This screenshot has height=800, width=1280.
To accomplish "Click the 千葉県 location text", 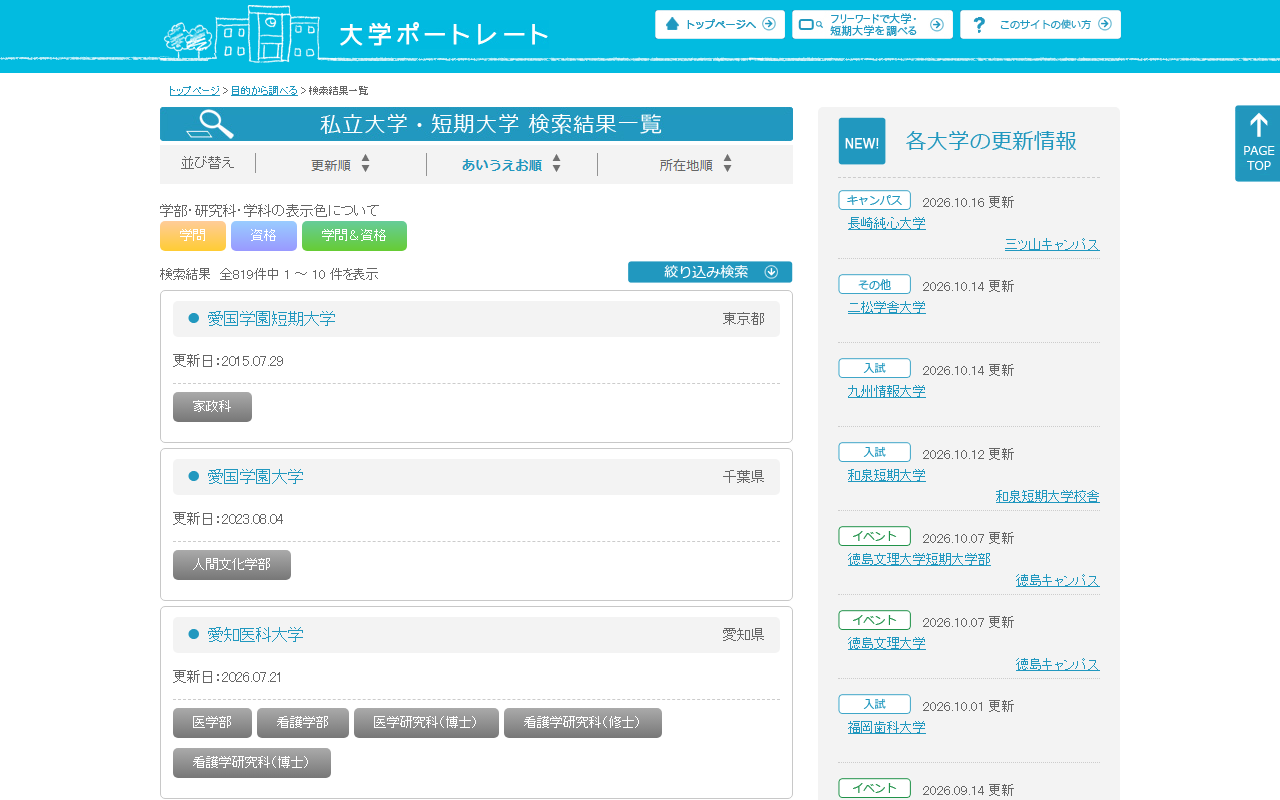I will click(744, 477).
